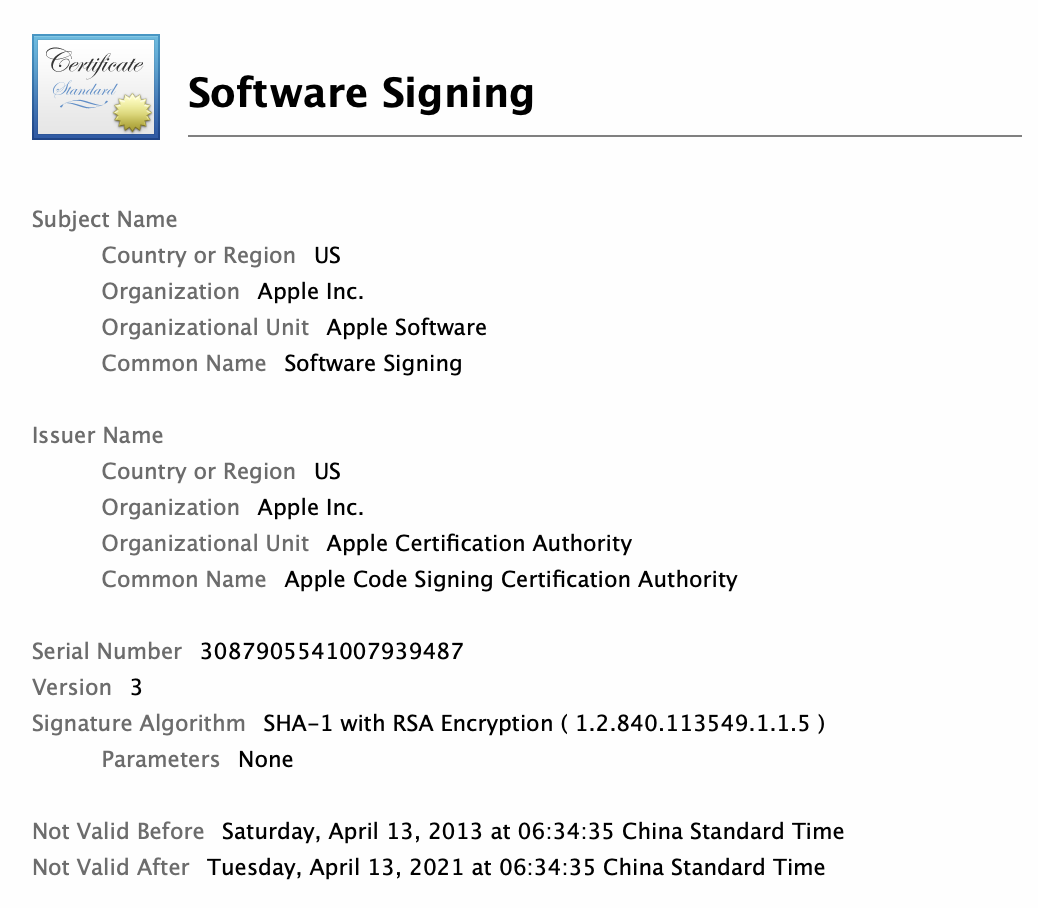The image size is (1038, 908).
Task: Click the Not Valid Before label
Action: click(118, 831)
